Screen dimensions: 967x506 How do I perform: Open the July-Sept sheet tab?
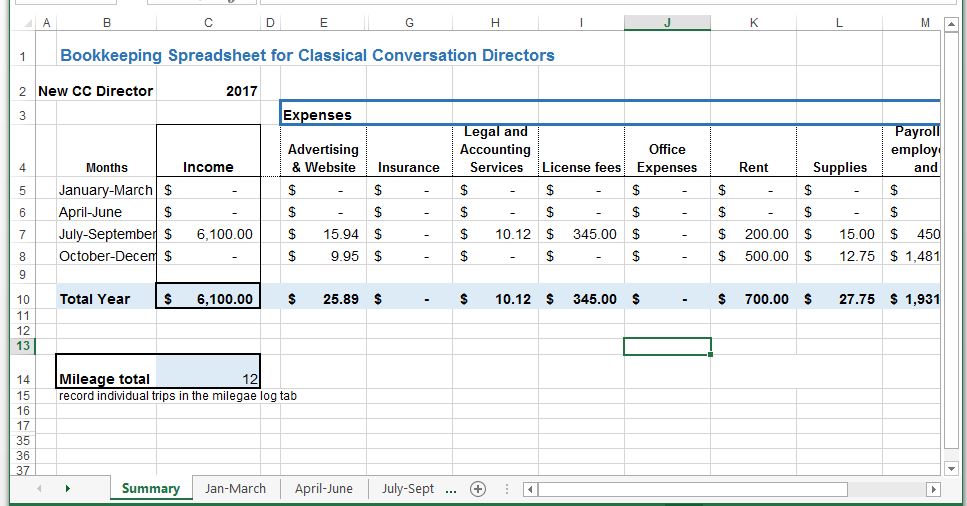pos(408,489)
